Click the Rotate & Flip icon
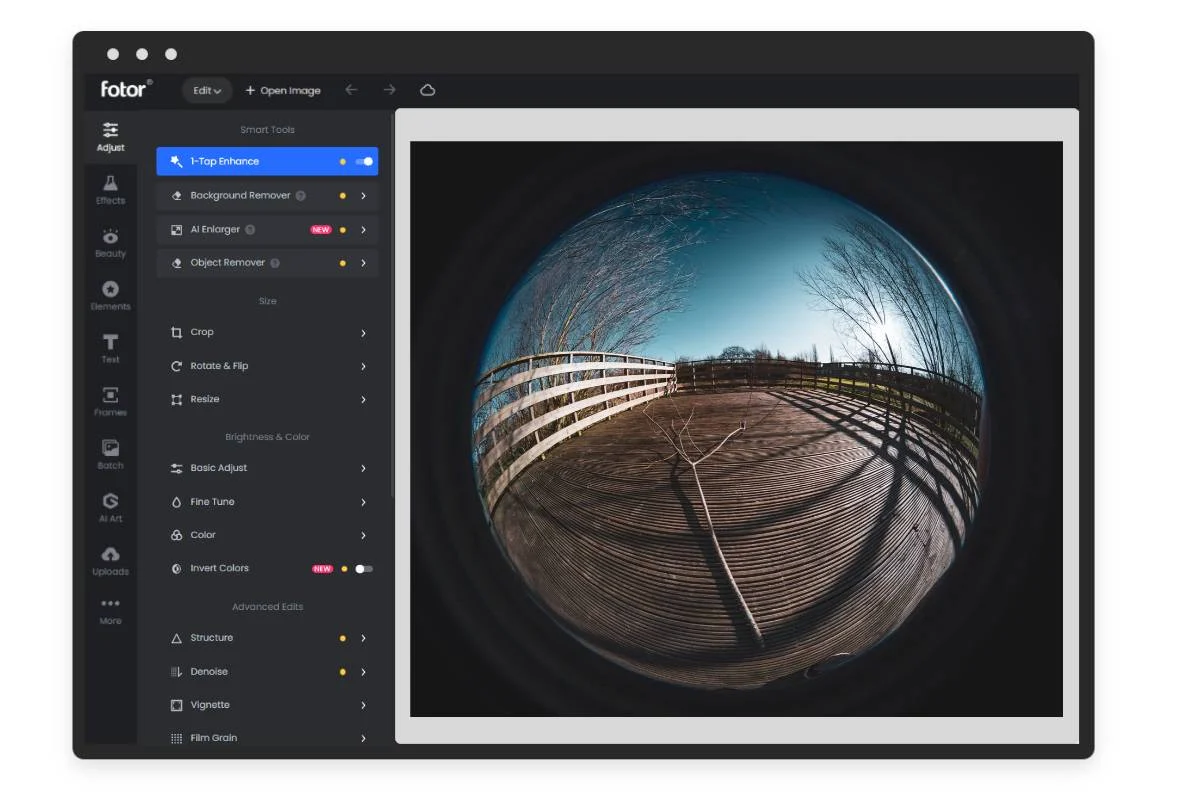Screen dimensions: 1200x800 point(177,366)
